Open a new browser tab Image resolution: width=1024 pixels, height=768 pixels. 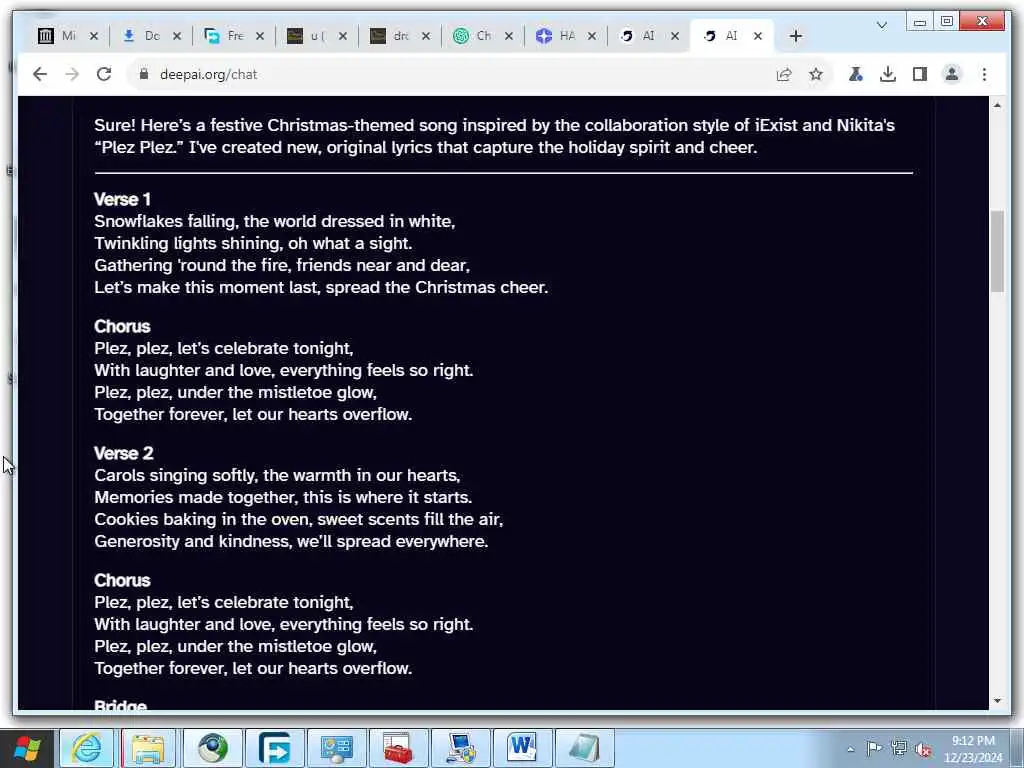click(x=795, y=36)
